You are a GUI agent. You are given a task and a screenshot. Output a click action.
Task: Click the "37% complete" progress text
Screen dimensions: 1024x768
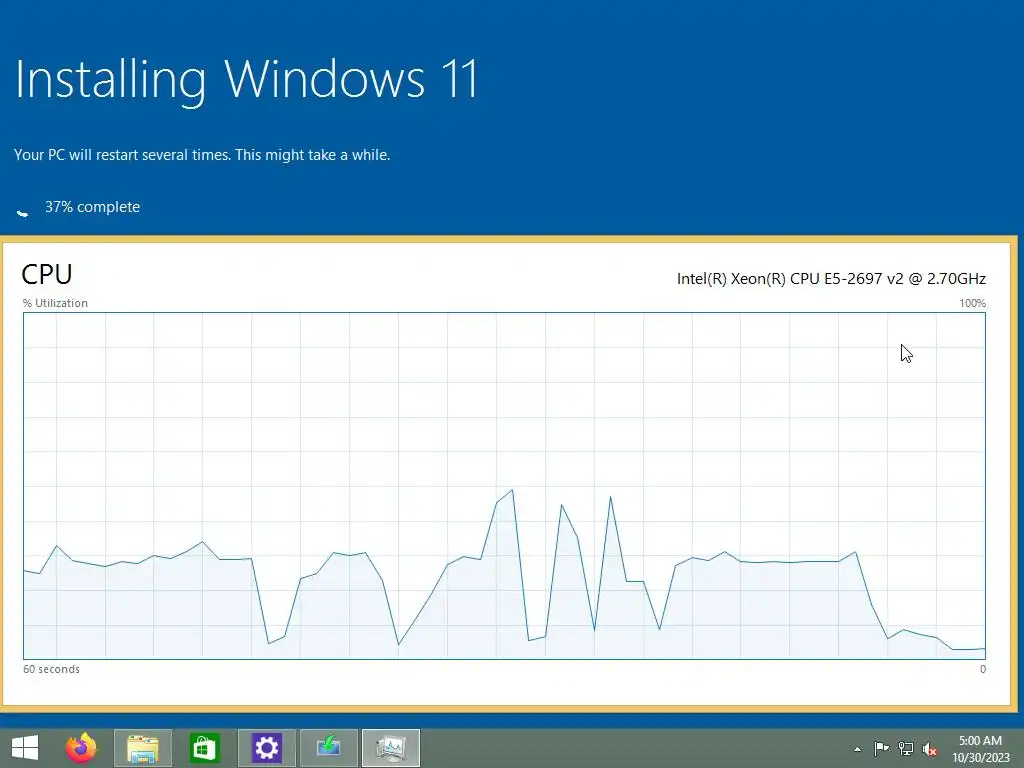[92, 207]
